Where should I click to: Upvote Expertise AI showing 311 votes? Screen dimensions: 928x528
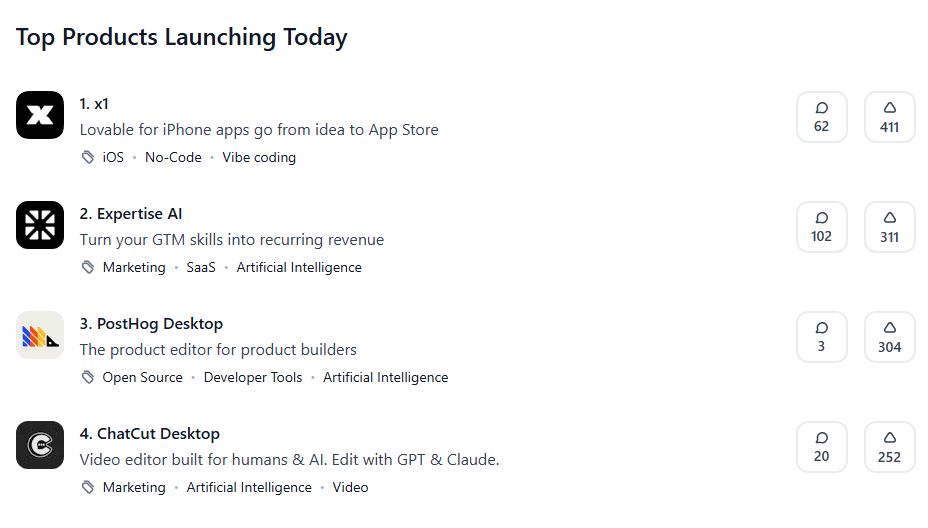click(x=890, y=227)
